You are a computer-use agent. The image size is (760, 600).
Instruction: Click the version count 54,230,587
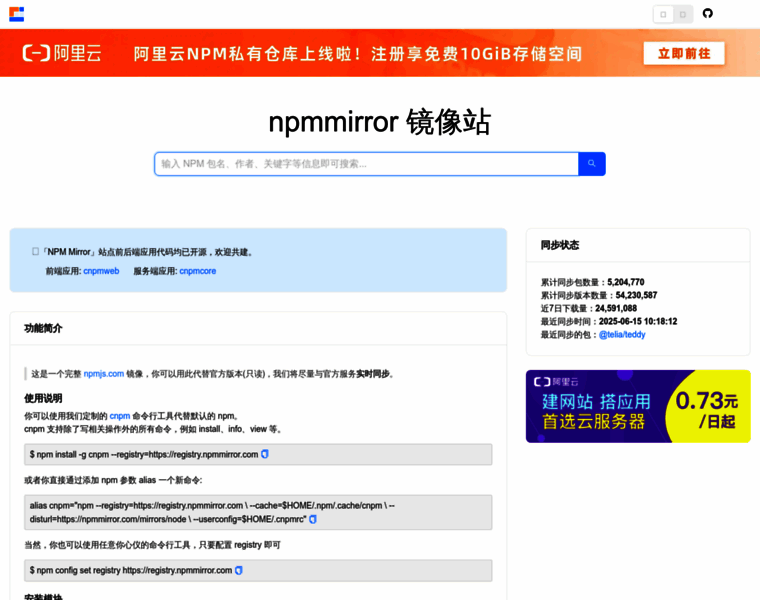(x=636, y=295)
